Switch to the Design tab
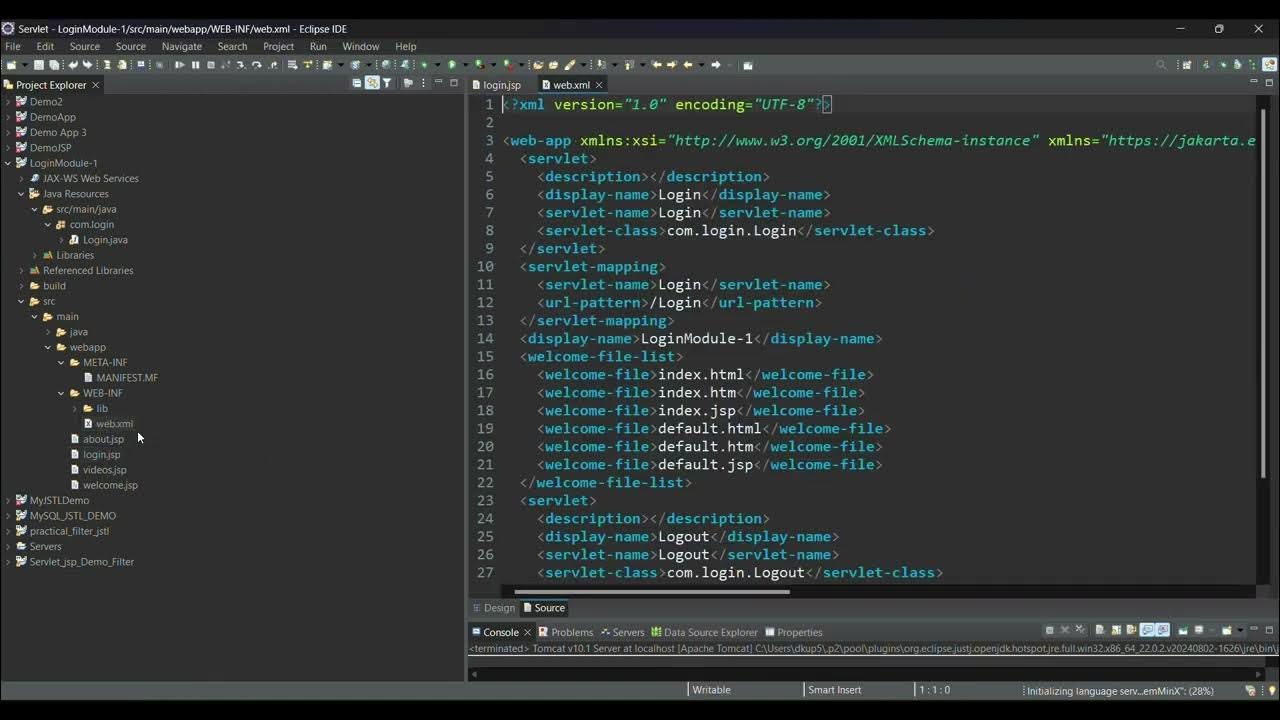 493,608
